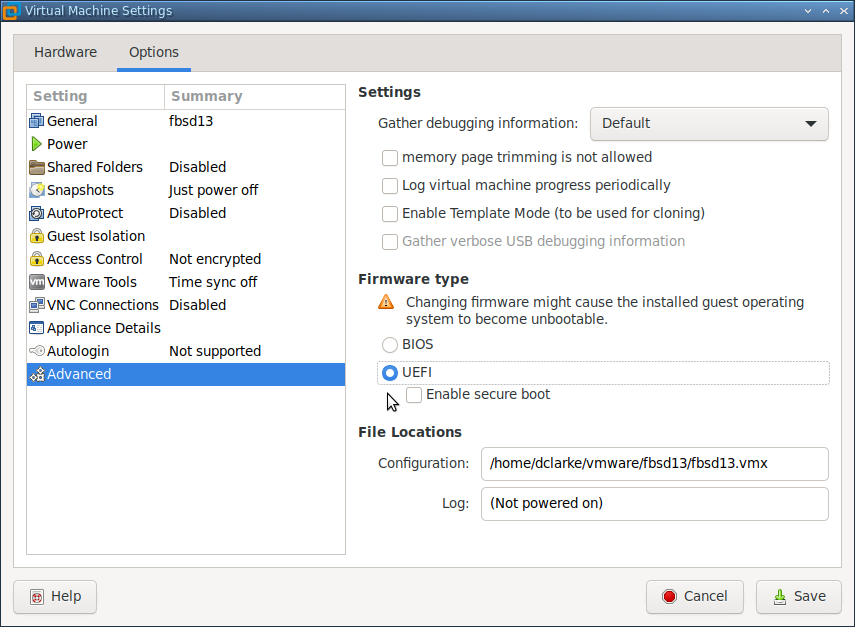Select the BIOS firmware radio button

pyautogui.click(x=390, y=345)
